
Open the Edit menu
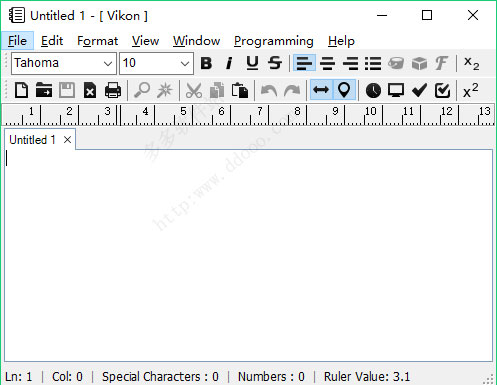point(52,41)
